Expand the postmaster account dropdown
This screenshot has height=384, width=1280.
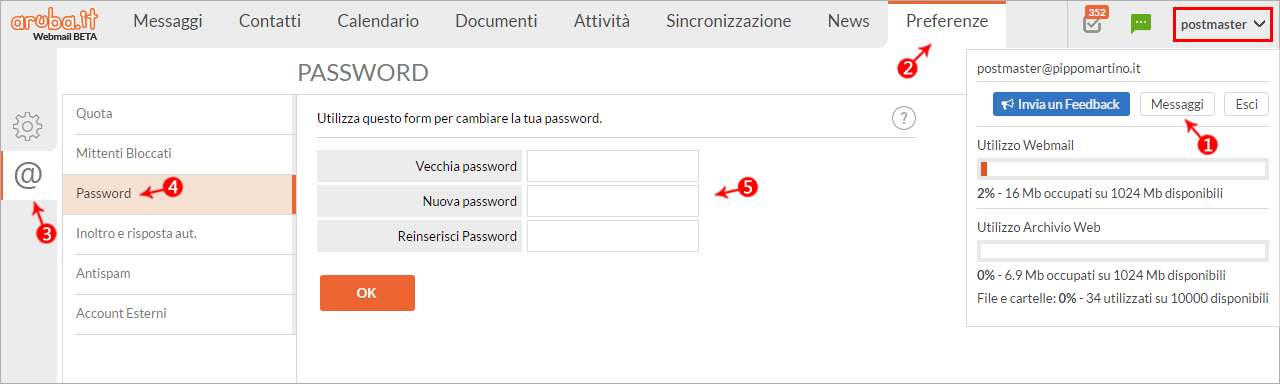1223,24
